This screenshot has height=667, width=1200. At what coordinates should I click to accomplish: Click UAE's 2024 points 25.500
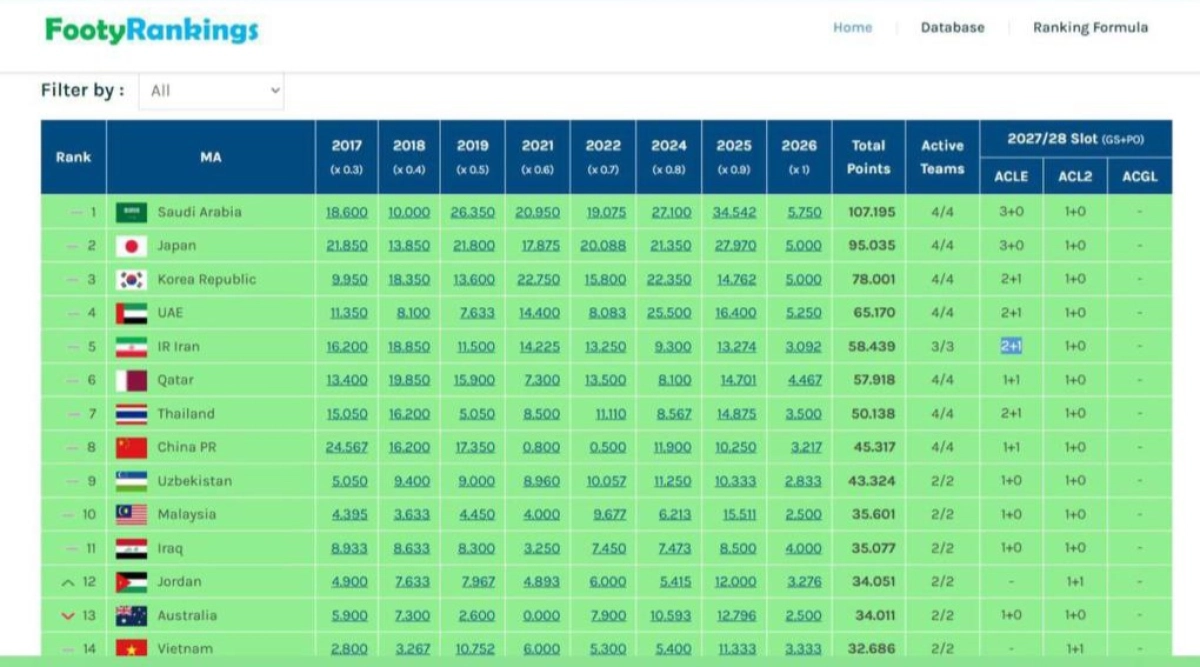click(668, 313)
